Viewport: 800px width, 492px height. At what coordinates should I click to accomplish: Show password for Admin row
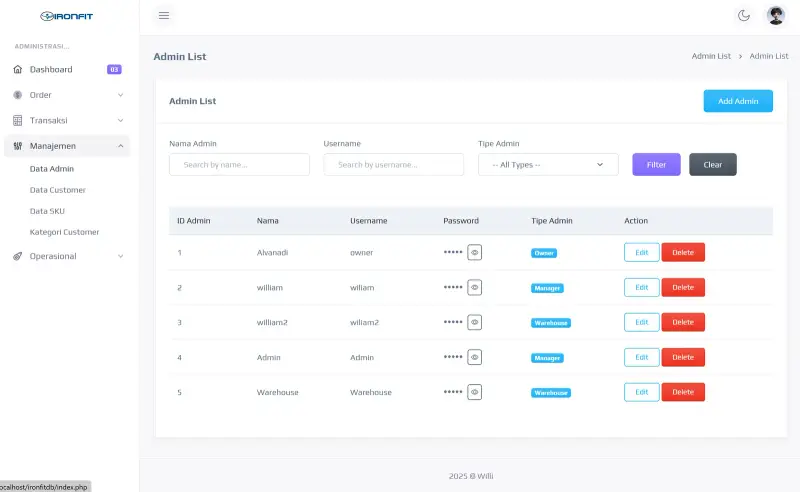[x=474, y=357]
